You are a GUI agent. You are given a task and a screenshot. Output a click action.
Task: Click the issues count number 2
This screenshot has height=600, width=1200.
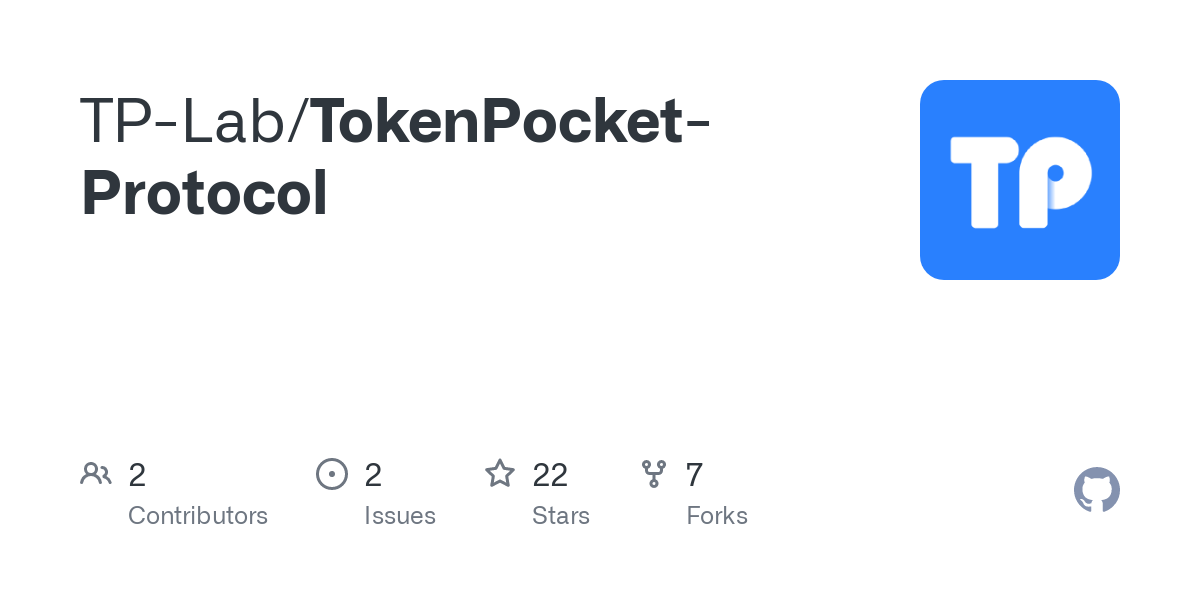pyautogui.click(x=373, y=475)
